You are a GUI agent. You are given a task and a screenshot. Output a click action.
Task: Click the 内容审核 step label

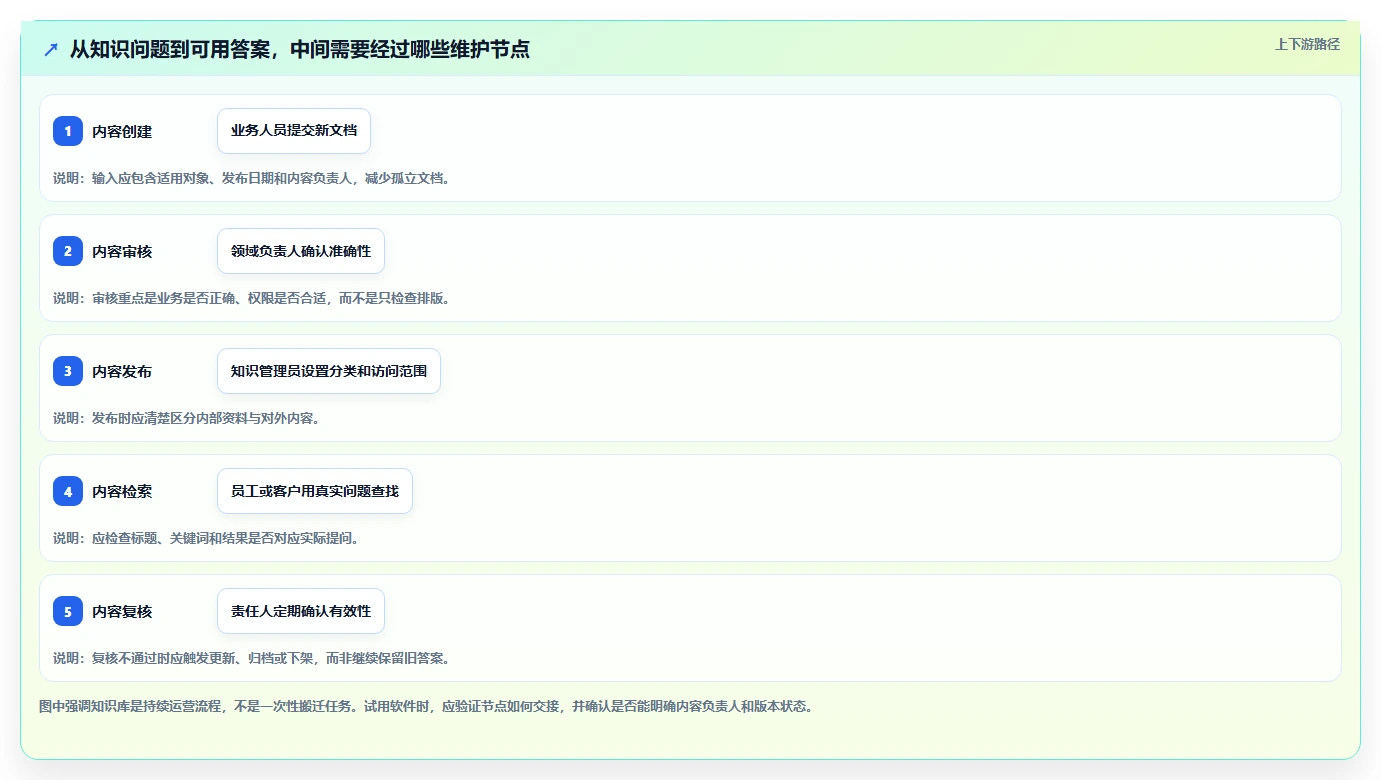coord(122,251)
